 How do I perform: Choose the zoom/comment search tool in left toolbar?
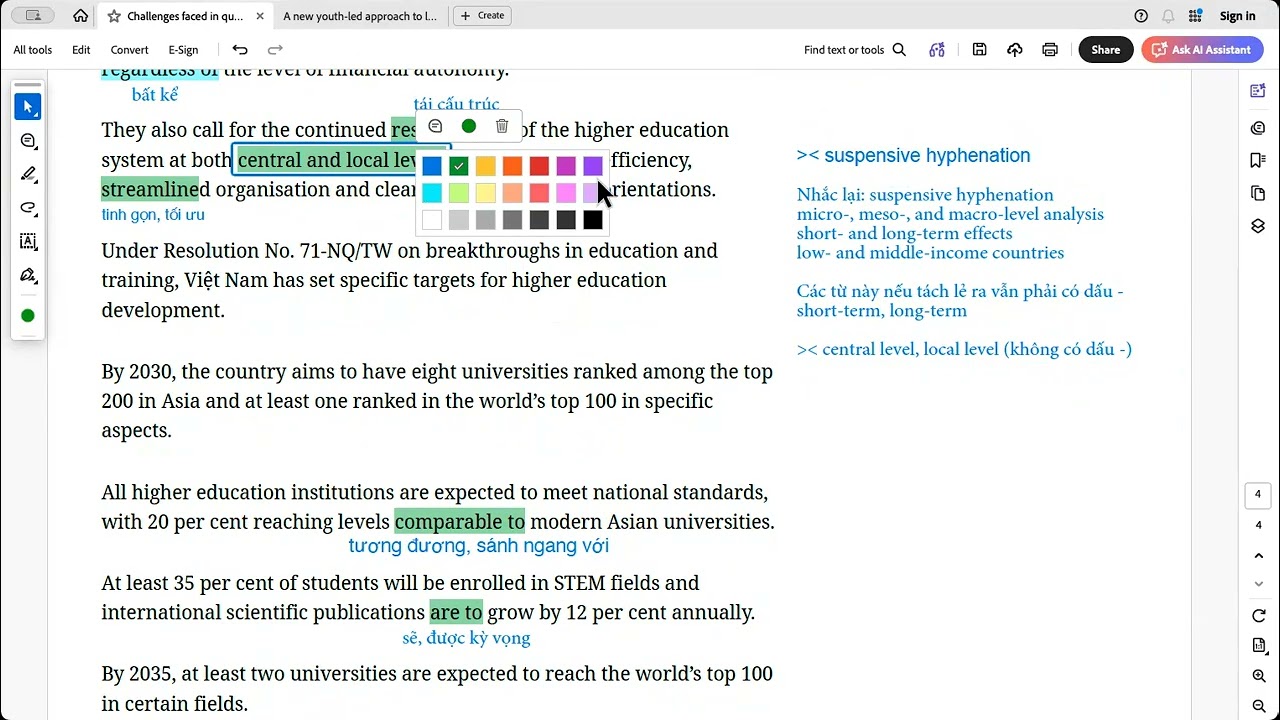pyautogui.click(x=28, y=141)
